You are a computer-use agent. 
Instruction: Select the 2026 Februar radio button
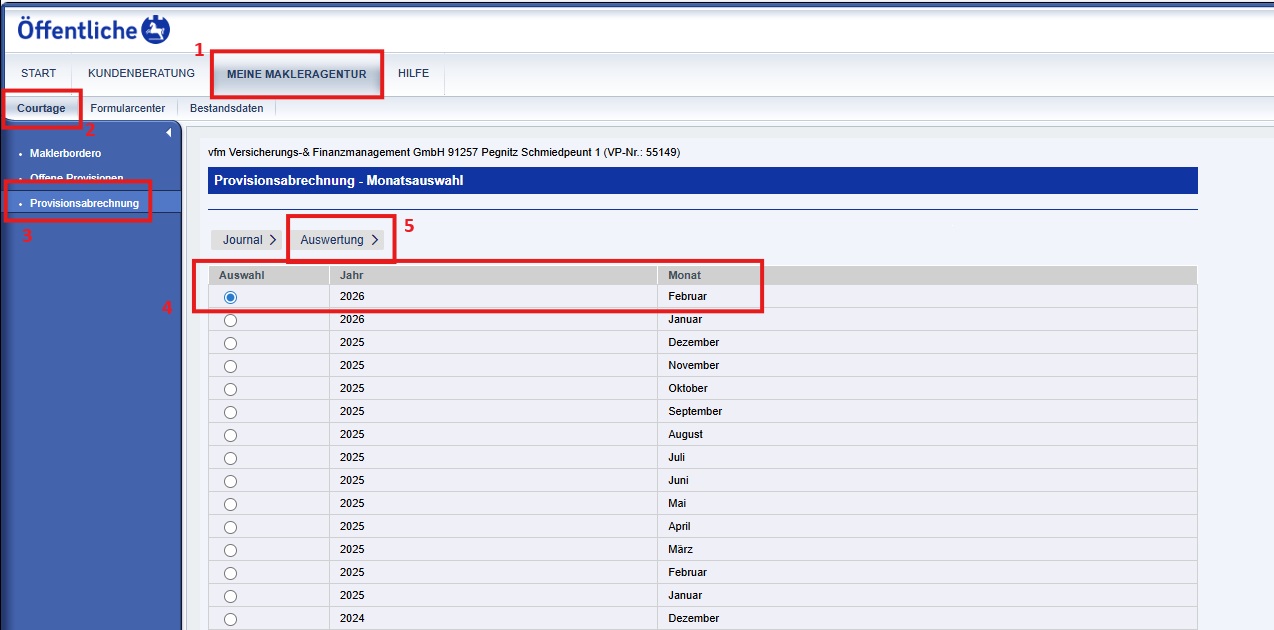231,297
